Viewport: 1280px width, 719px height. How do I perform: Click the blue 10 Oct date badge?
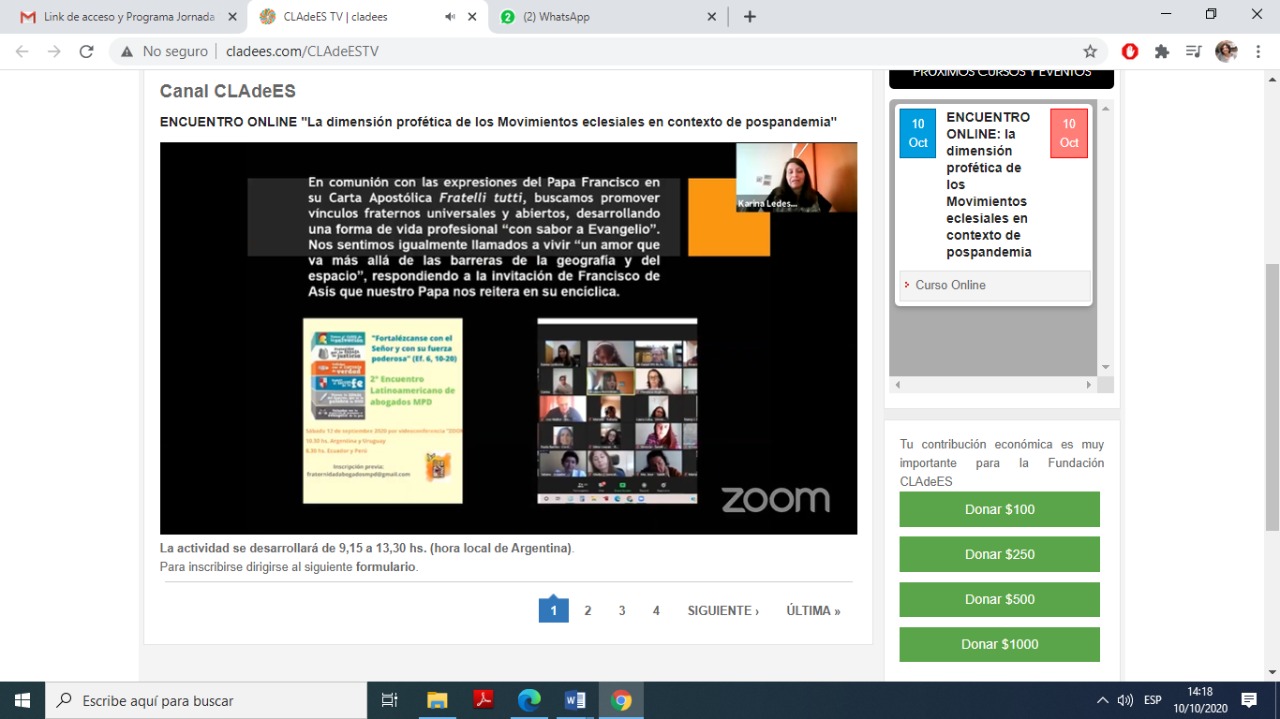[918, 133]
